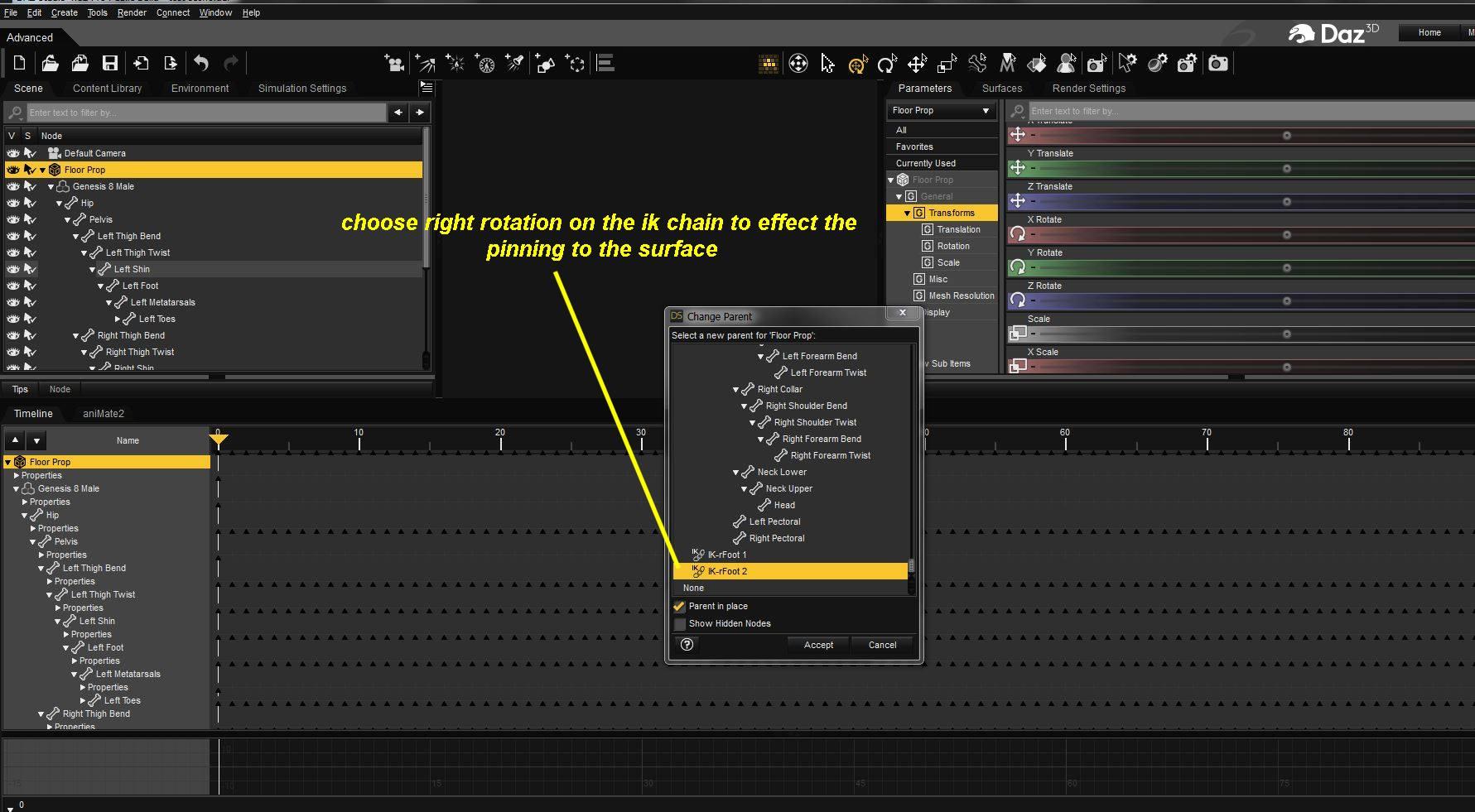This screenshot has width=1475, height=812.
Task: Toggle visibility eye for Pelvis node
Action: click(x=13, y=219)
